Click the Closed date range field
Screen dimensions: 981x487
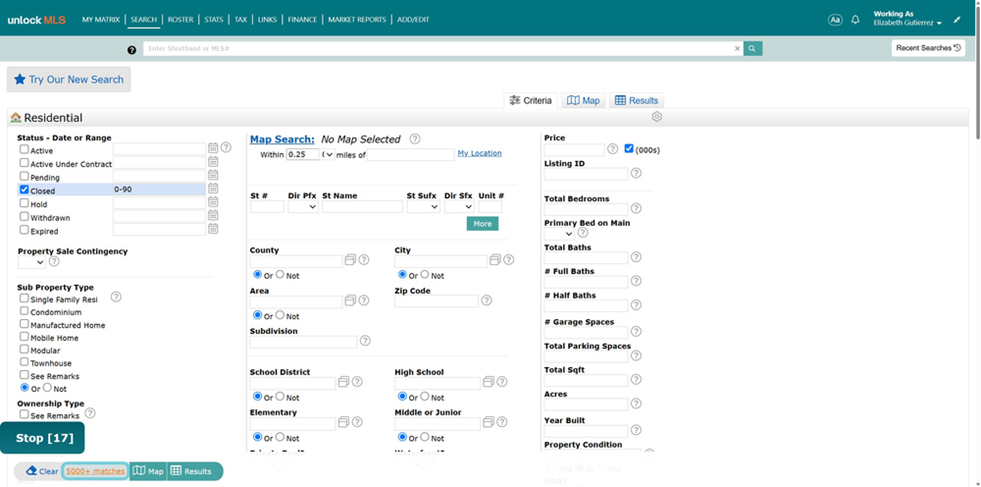[159, 189]
